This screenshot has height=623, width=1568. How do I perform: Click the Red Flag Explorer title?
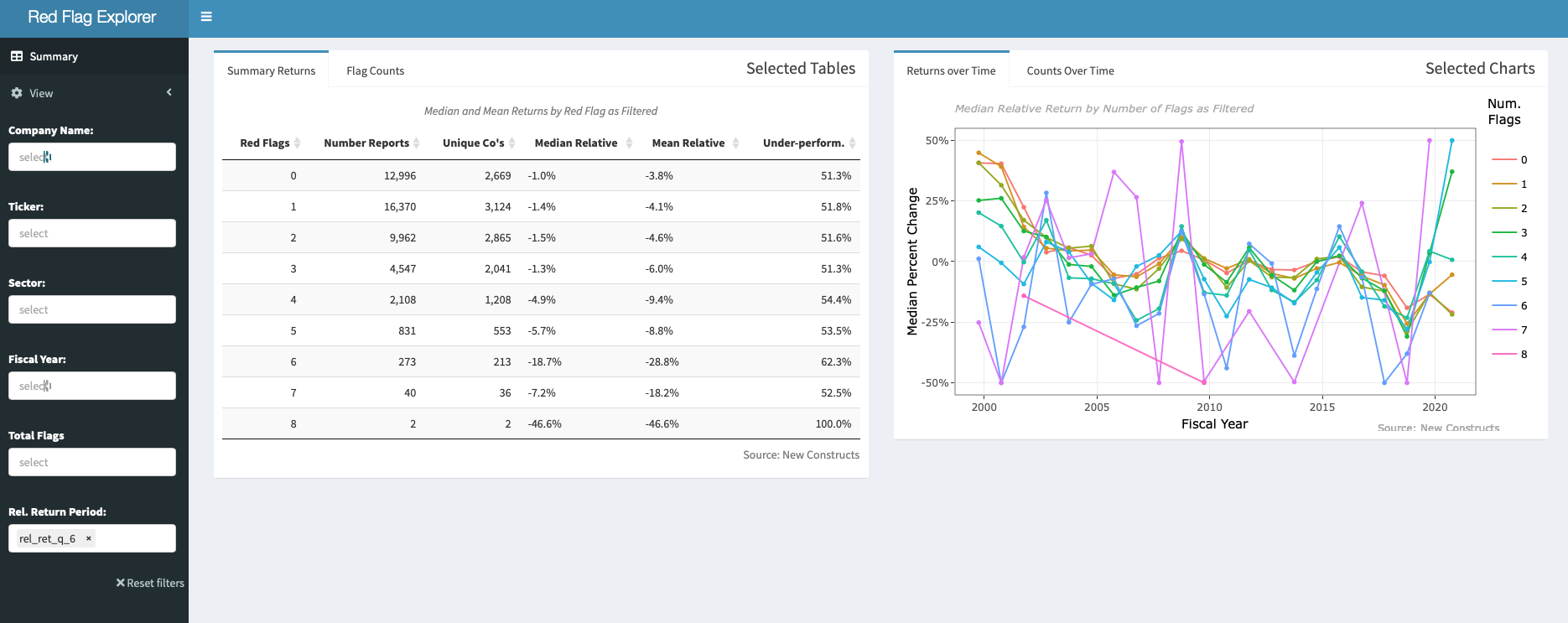(92, 18)
